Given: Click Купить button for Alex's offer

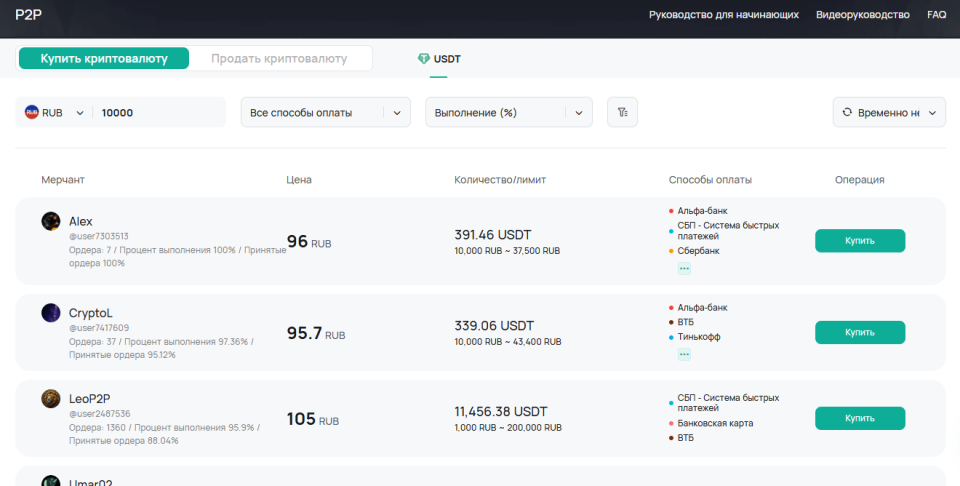Looking at the screenshot, I should click(x=859, y=241).
